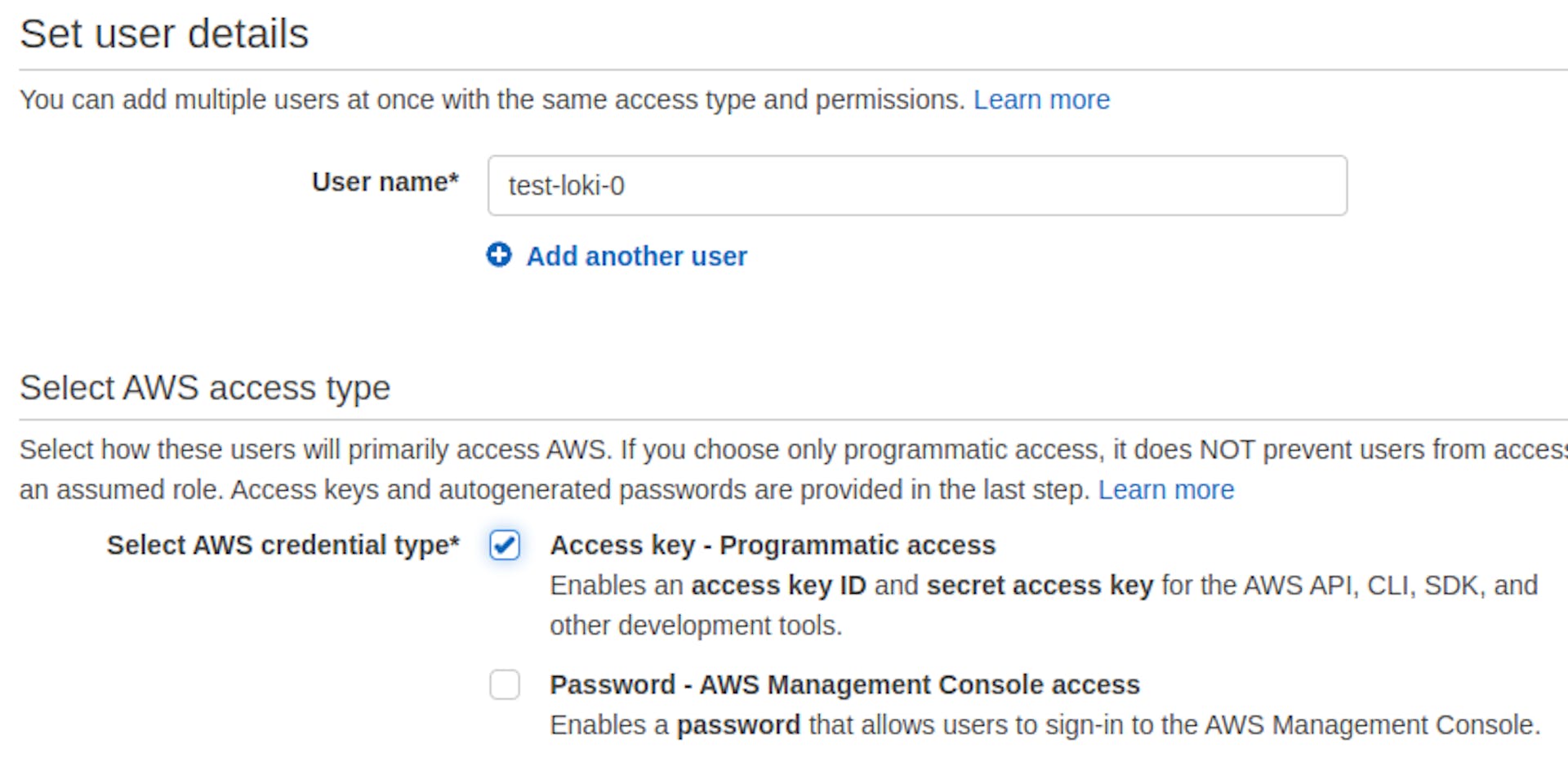Click the plus icon beside Add another user
Screen dimensions: 1568x784
pyautogui.click(x=499, y=256)
